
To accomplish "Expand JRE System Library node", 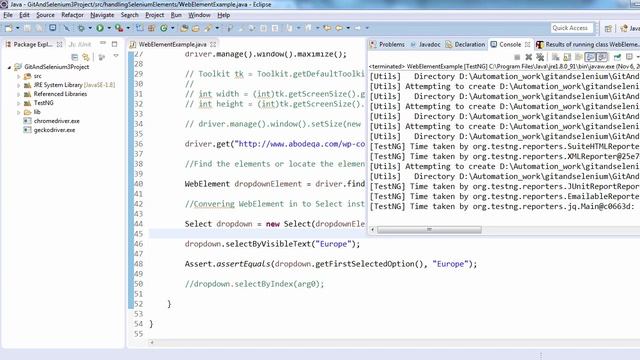I will tap(18, 85).
